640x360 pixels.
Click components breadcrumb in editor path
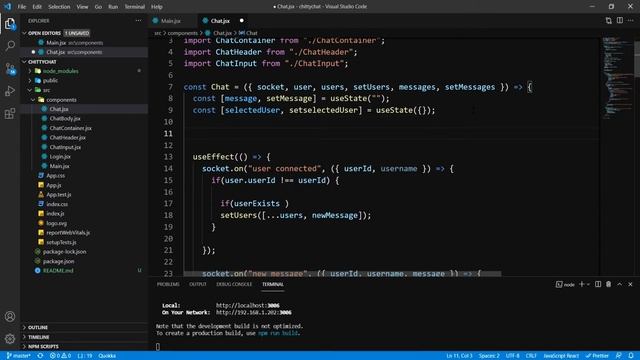pos(182,33)
